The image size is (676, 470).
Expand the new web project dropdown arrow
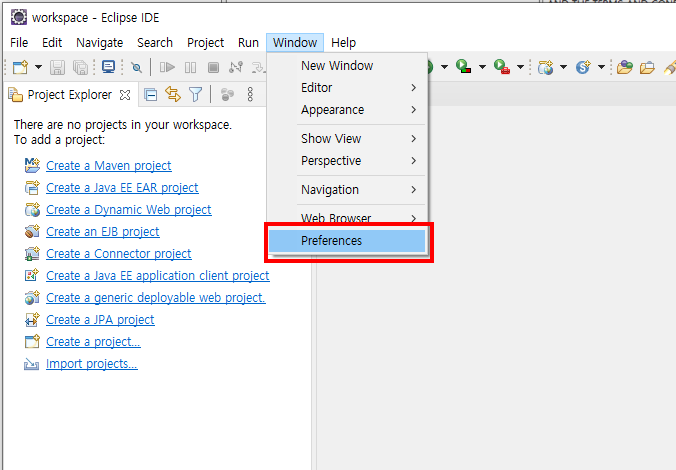tap(563, 67)
